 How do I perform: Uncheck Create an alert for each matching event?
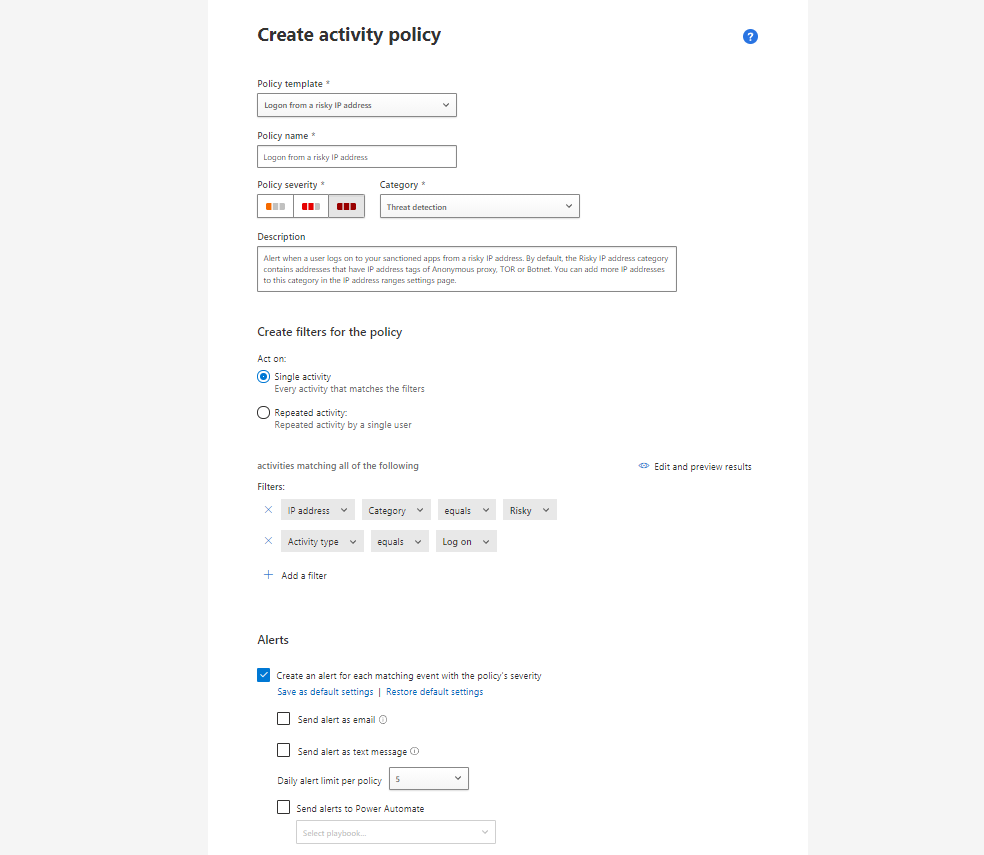[264, 675]
